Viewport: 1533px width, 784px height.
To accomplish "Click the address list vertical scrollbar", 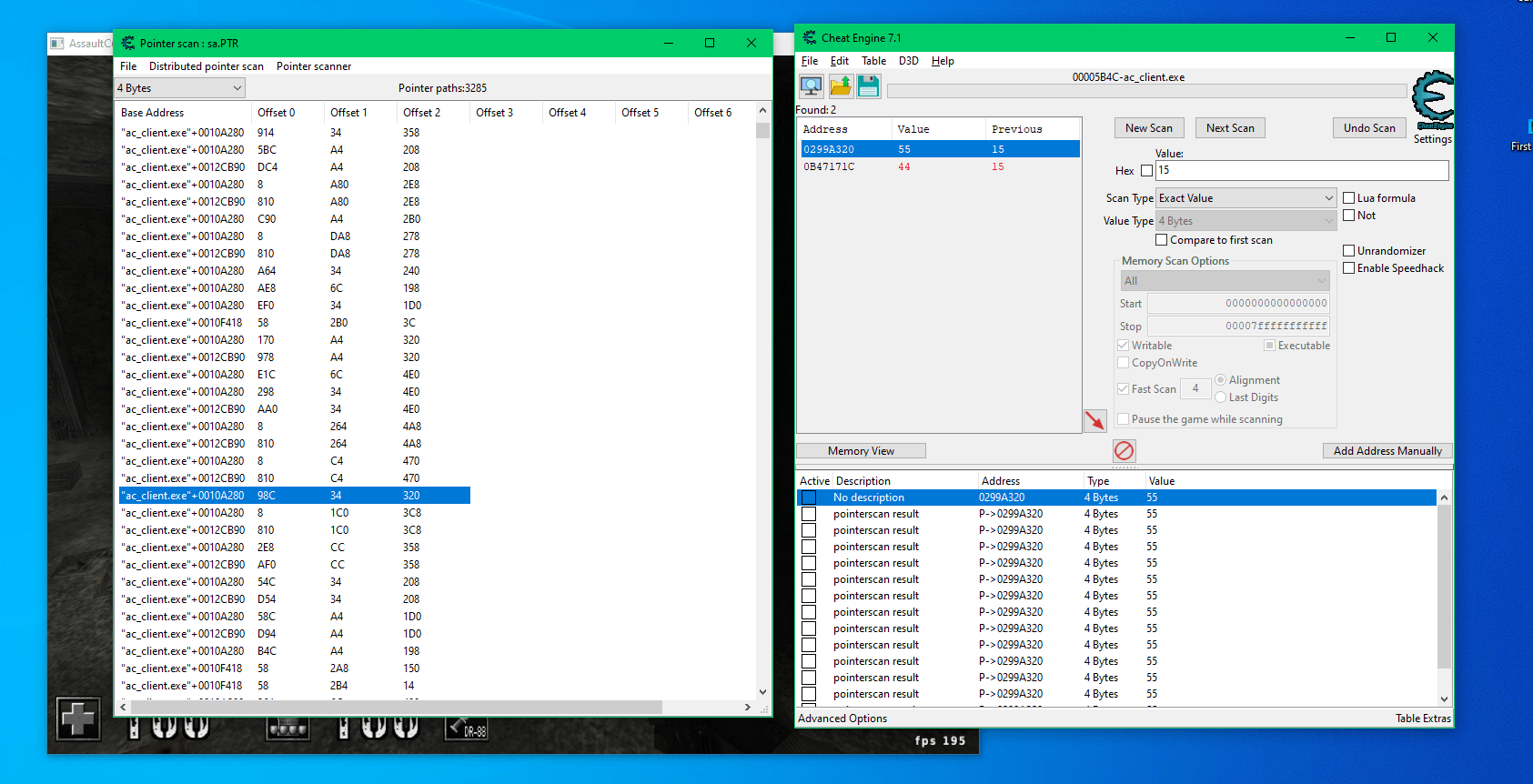I will [1444, 587].
